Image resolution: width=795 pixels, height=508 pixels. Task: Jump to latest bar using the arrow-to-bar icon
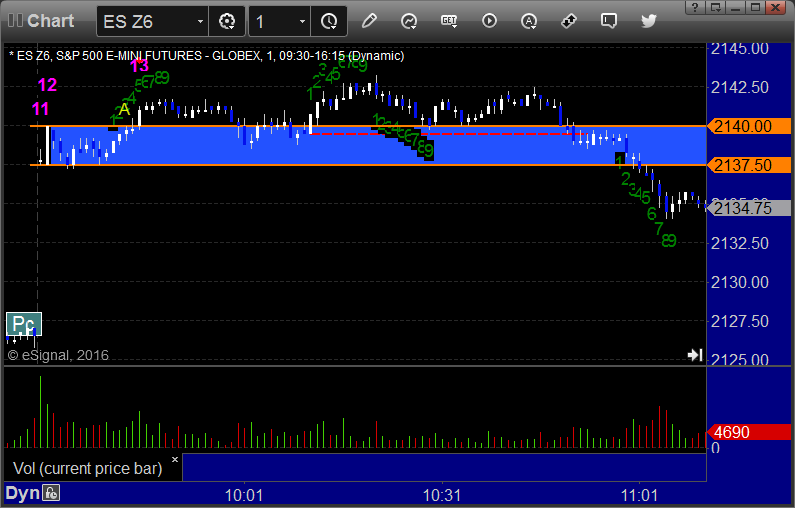click(x=695, y=355)
